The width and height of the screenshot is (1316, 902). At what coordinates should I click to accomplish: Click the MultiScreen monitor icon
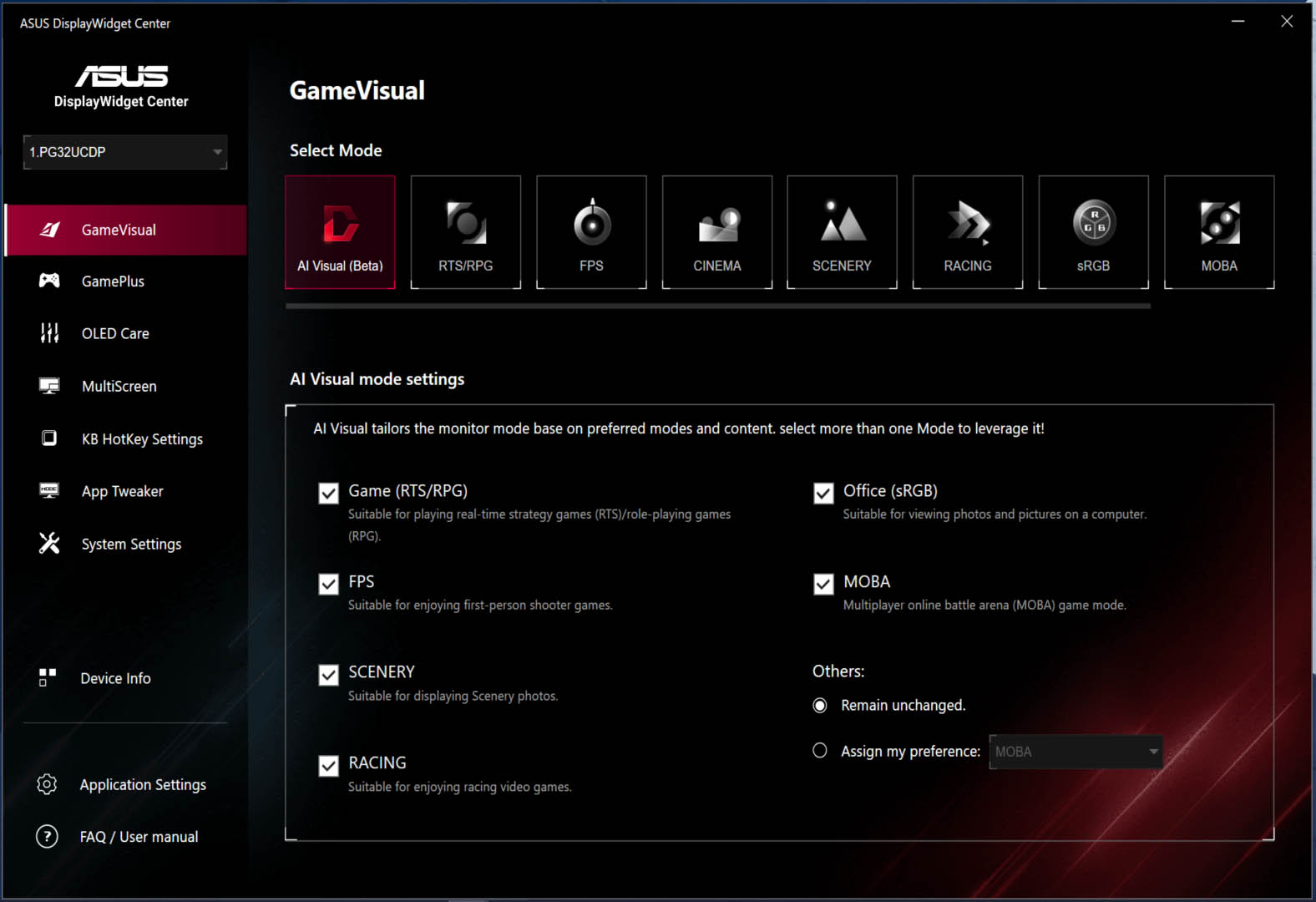[x=49, y=386]
